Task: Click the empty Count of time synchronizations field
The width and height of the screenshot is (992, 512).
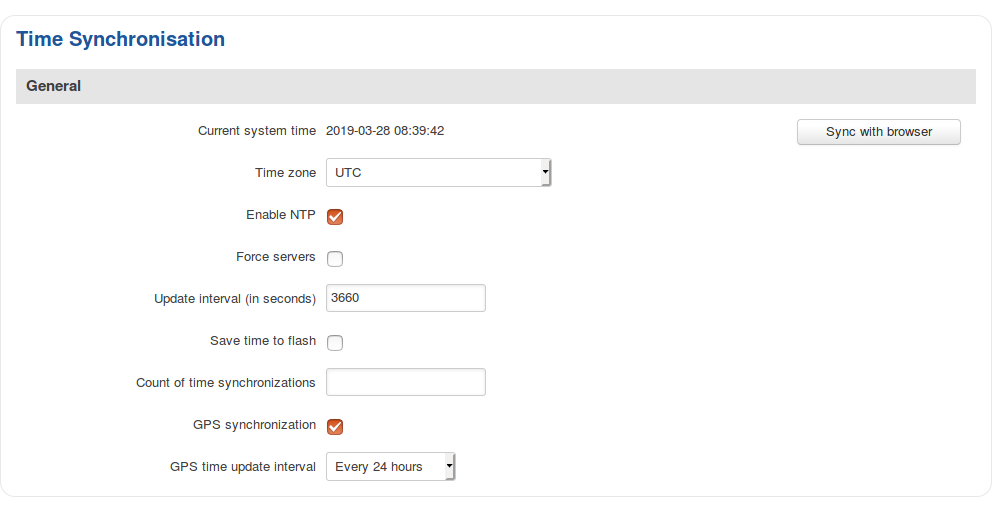Action: pyautogui.click(x=405, y=382)
